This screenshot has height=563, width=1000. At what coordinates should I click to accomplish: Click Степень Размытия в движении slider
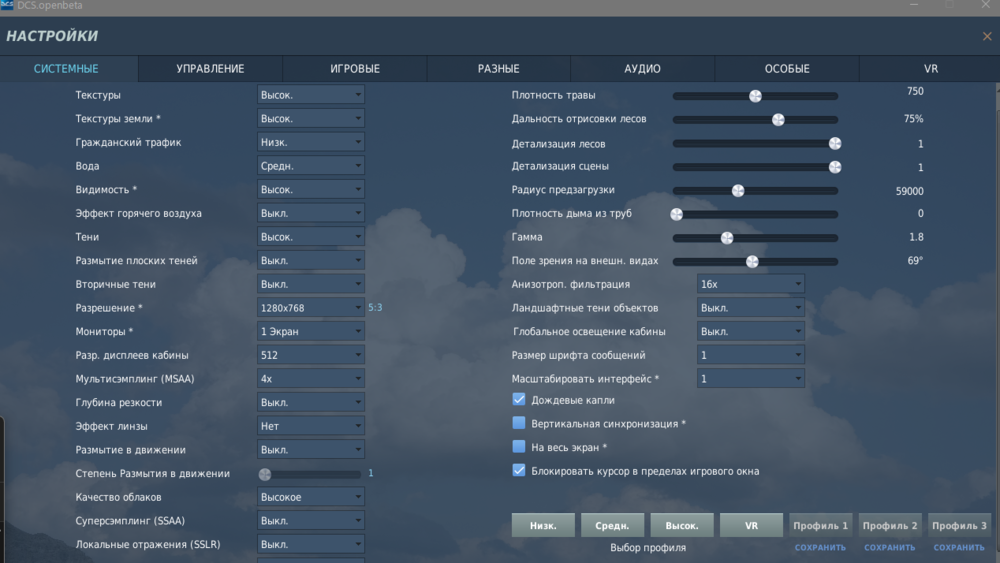(310, 474)
